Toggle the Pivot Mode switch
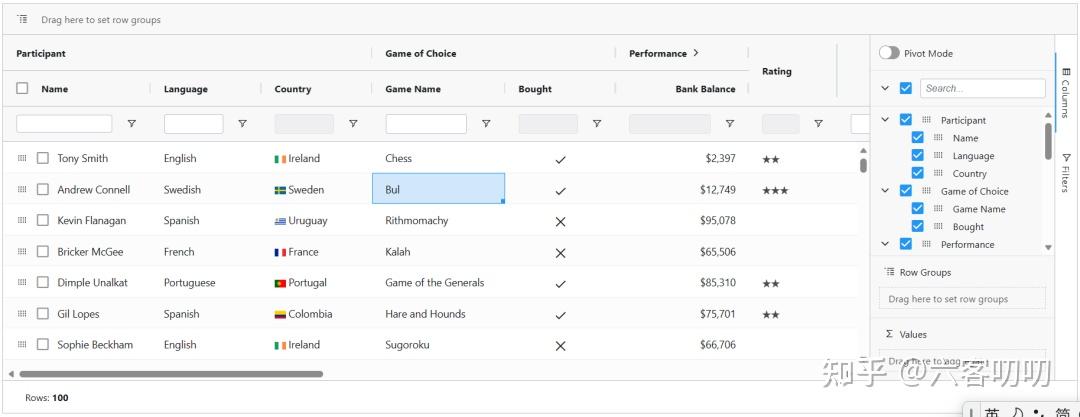This screenshot has height=417, width=1080. click(x=889, y=53)
